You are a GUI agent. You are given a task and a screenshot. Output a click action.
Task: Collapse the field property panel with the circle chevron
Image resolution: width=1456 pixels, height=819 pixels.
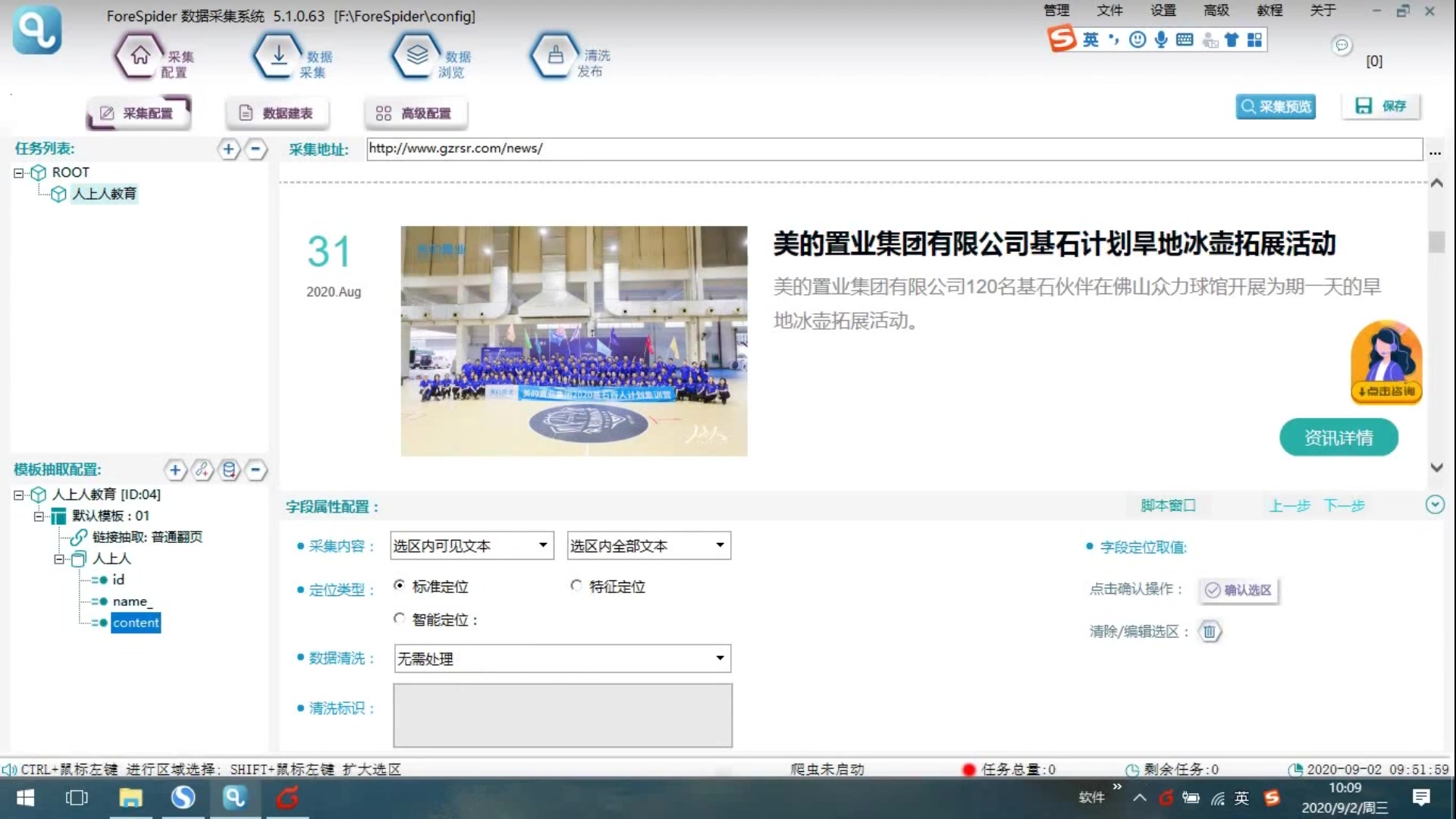coord(1435,505)
